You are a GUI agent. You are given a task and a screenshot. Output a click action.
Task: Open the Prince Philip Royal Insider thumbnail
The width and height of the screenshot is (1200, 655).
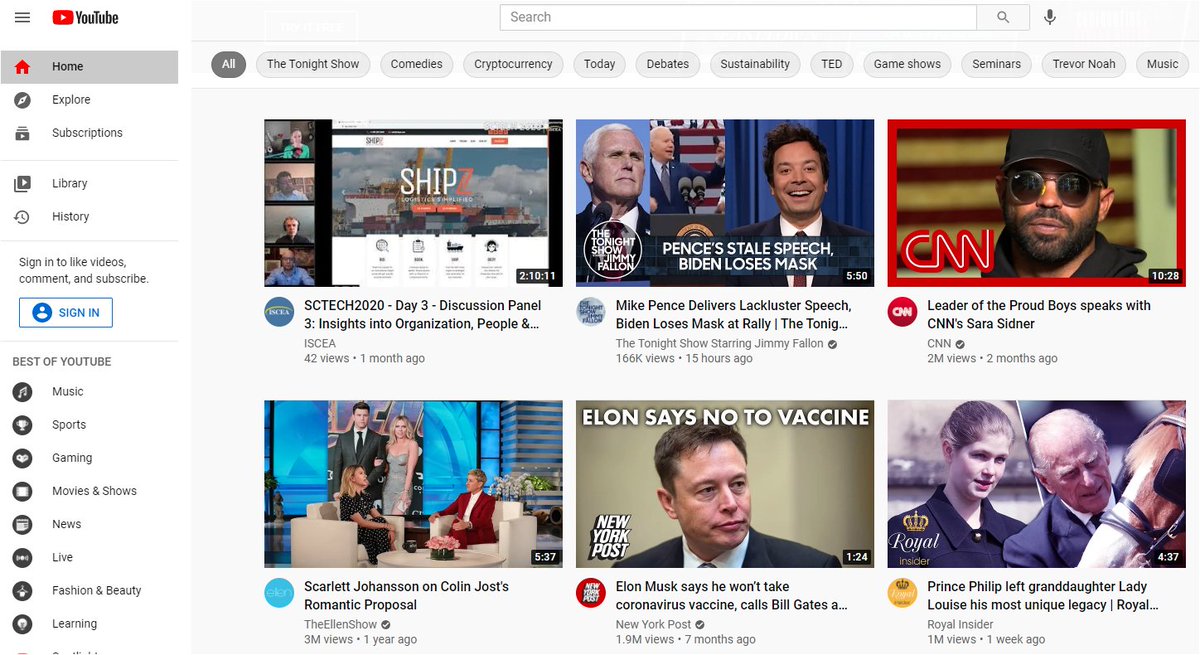[x=1037, y=484]
